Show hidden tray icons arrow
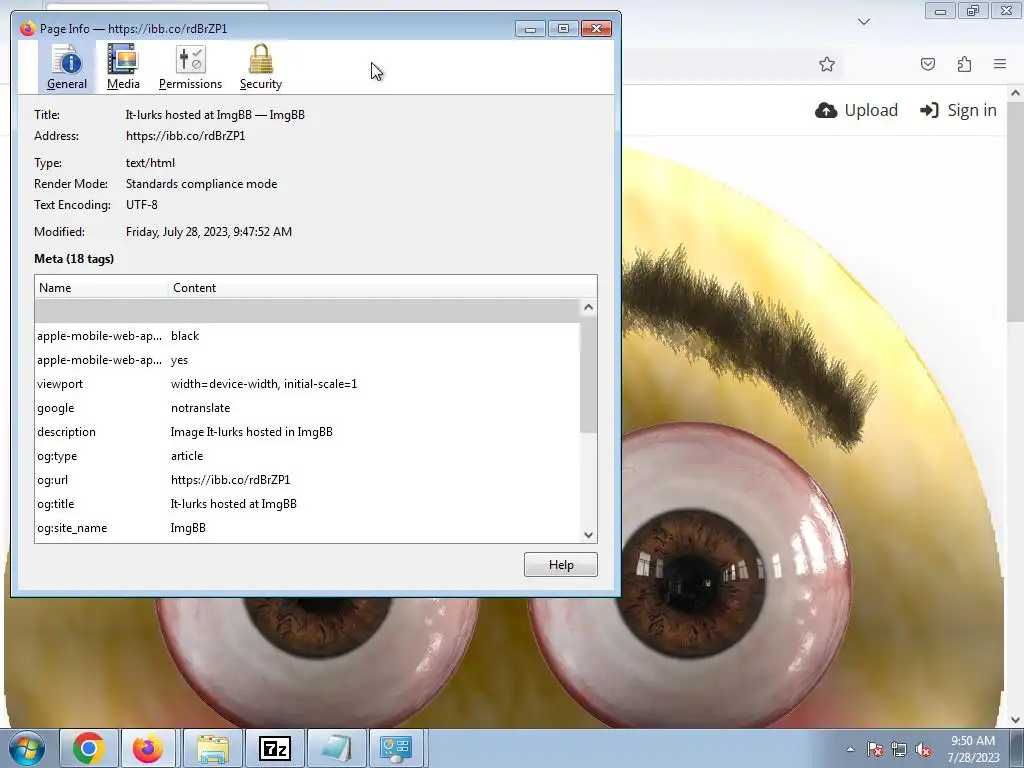The image size is (1024, 768). 850,749
